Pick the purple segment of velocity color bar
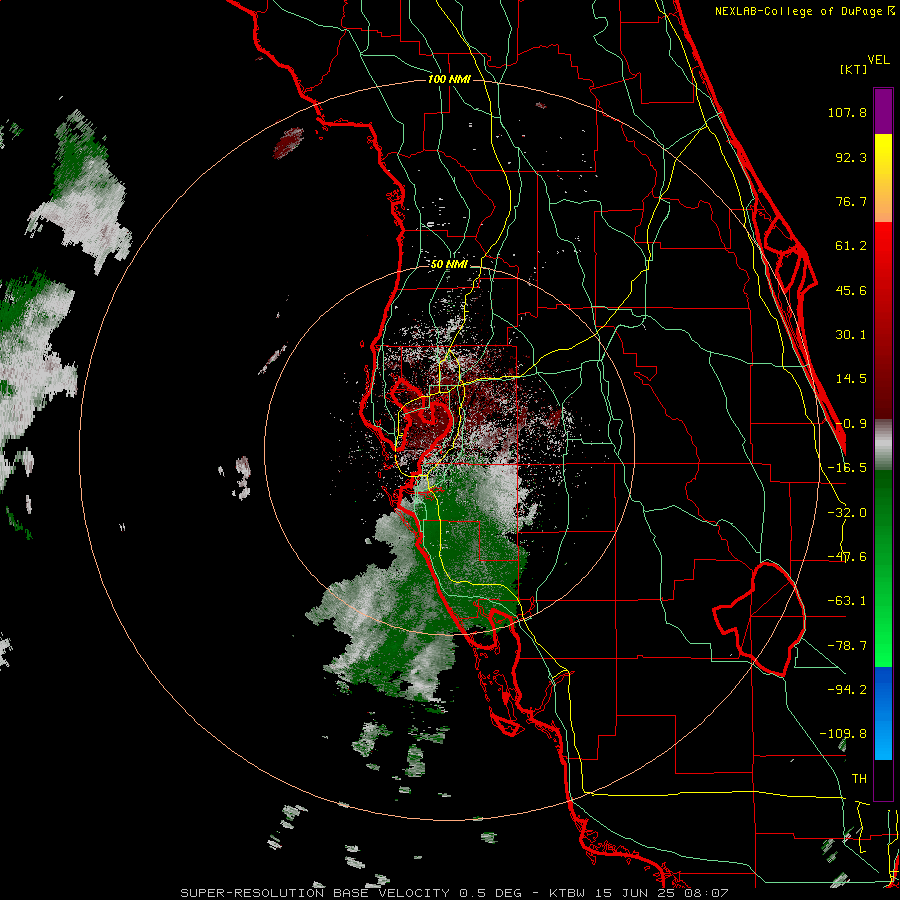The height and width of the screenshot is (900, 900). (x=883, y=111)
